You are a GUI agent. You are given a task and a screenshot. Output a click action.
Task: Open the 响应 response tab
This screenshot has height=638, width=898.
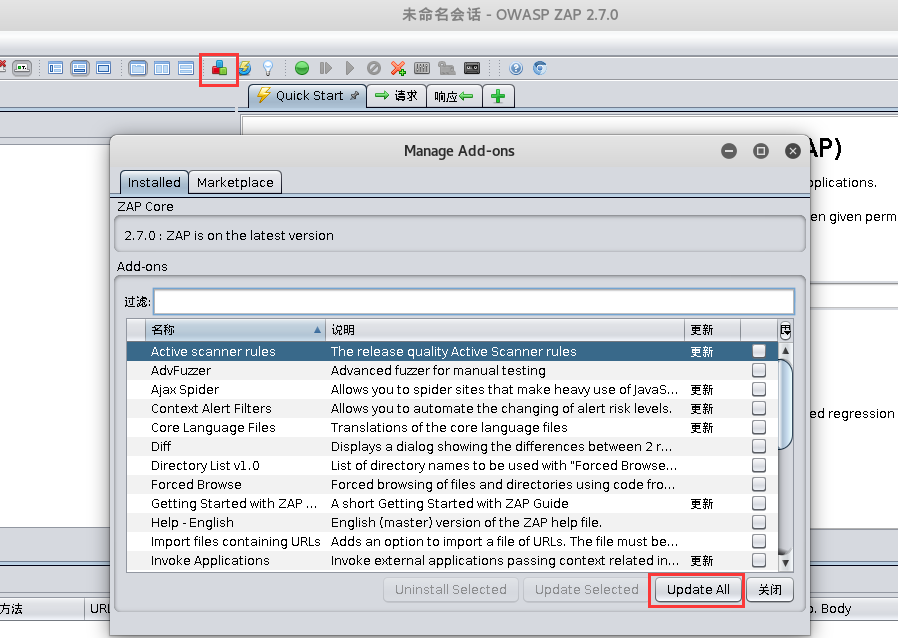click(454, 96)
